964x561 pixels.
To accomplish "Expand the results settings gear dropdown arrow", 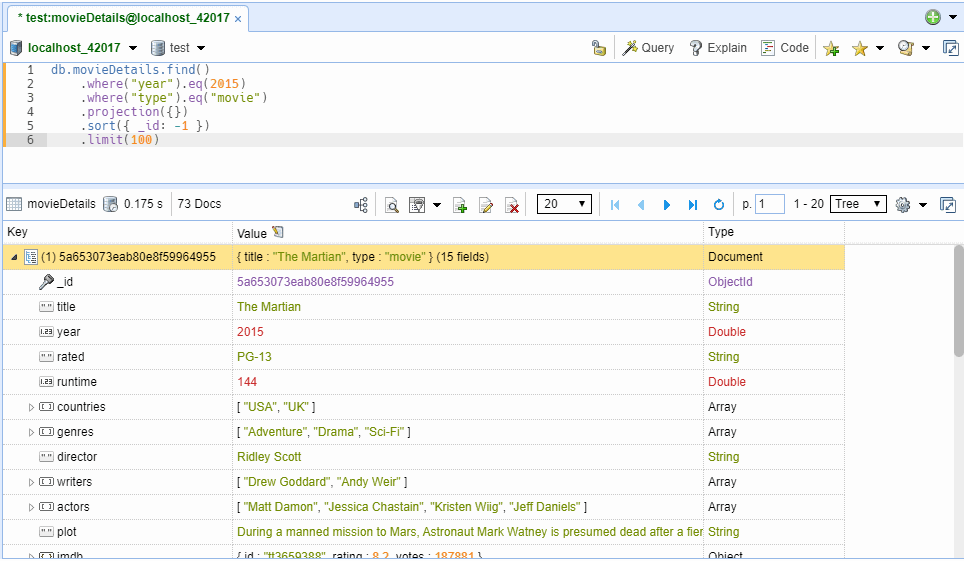I will click(x=923, y=205).
